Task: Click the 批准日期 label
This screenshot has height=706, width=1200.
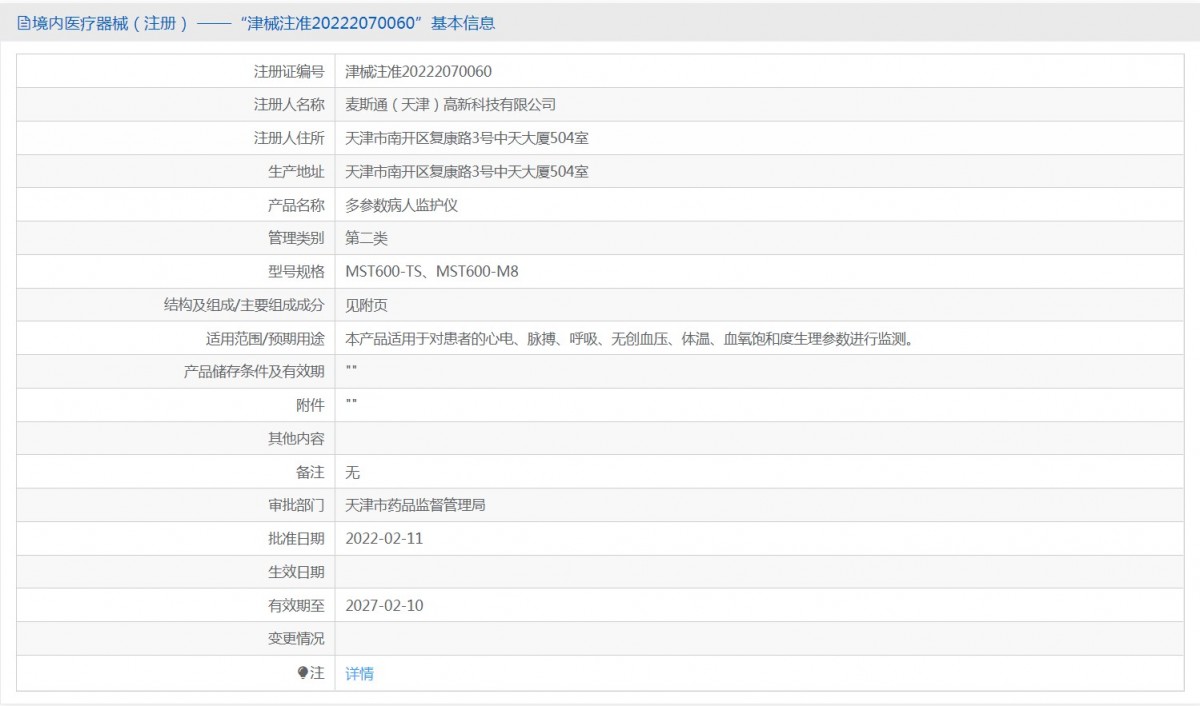Action: click(x=296, y=538)
